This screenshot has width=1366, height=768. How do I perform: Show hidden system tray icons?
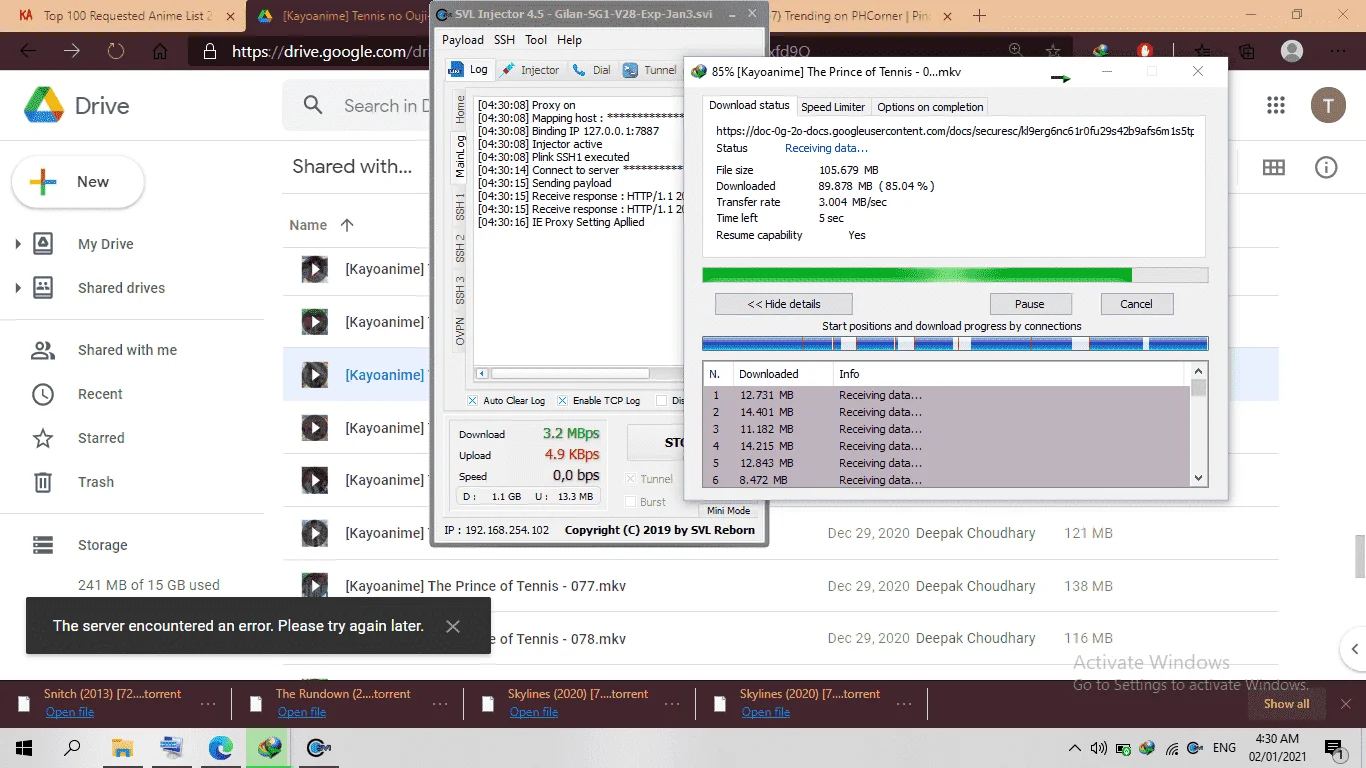click(x=1075, y=748)
